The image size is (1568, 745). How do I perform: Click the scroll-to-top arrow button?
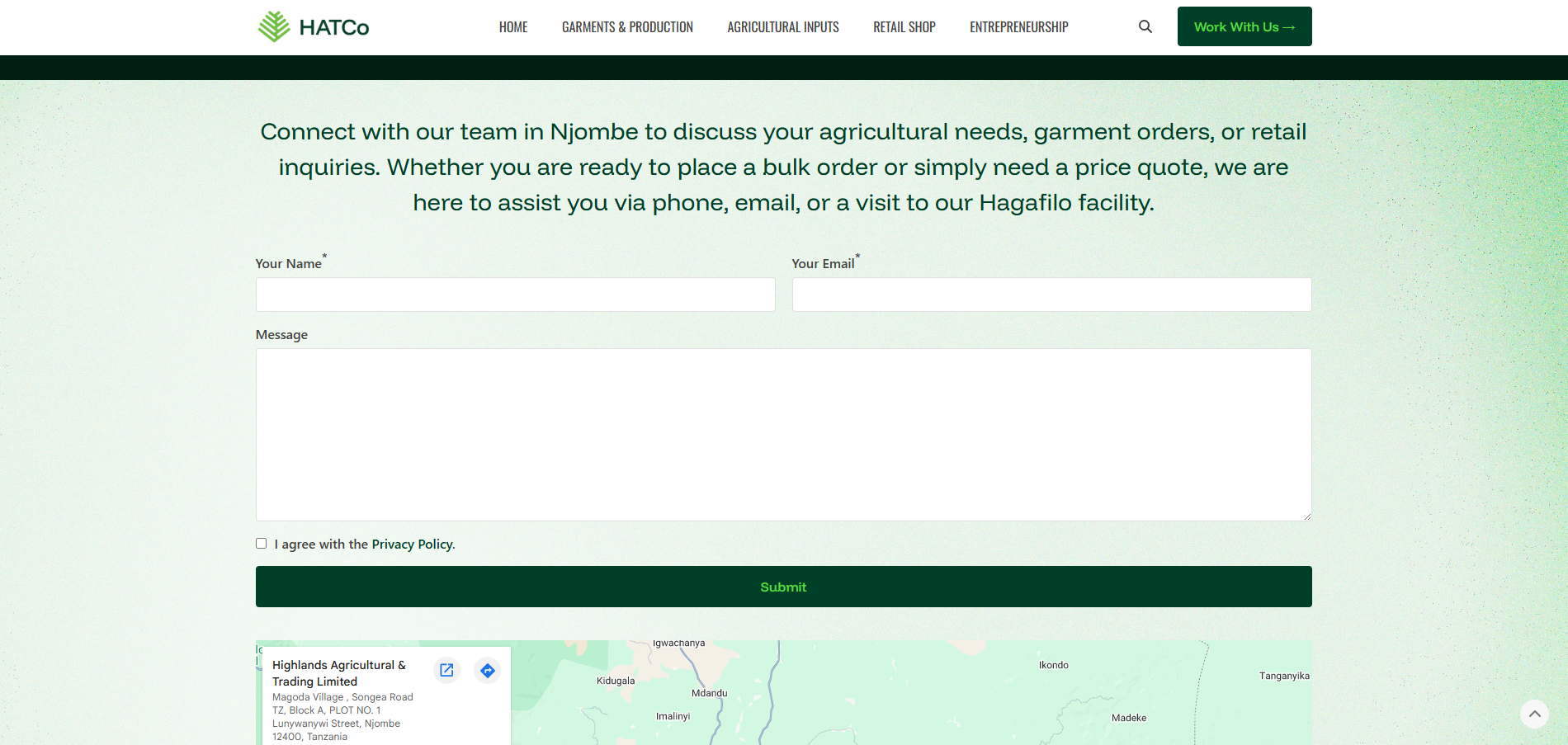point(1534,714)
